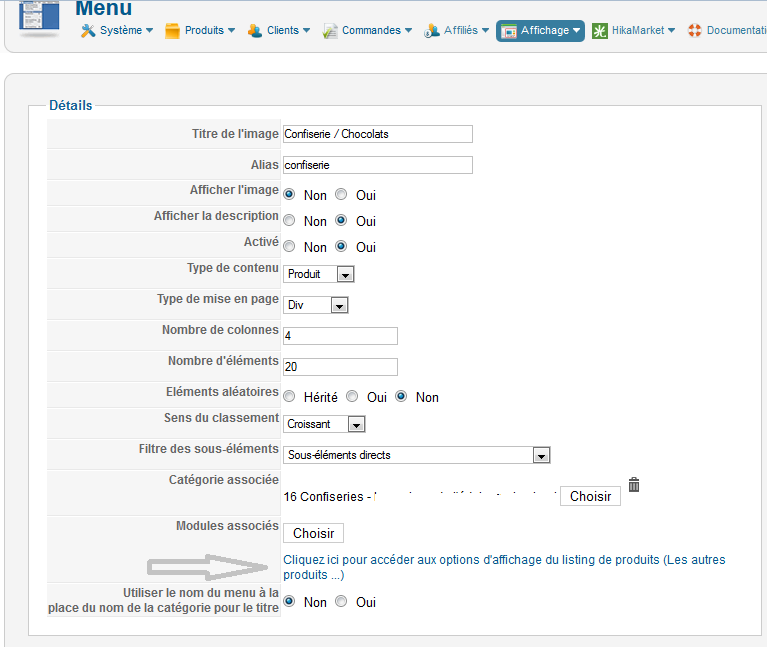Image resolution: width=767 pixels, height=647 pixels.
Task: Set Afficher l'image to Oui
Action: pyautogui.click(x=341, y=195)
